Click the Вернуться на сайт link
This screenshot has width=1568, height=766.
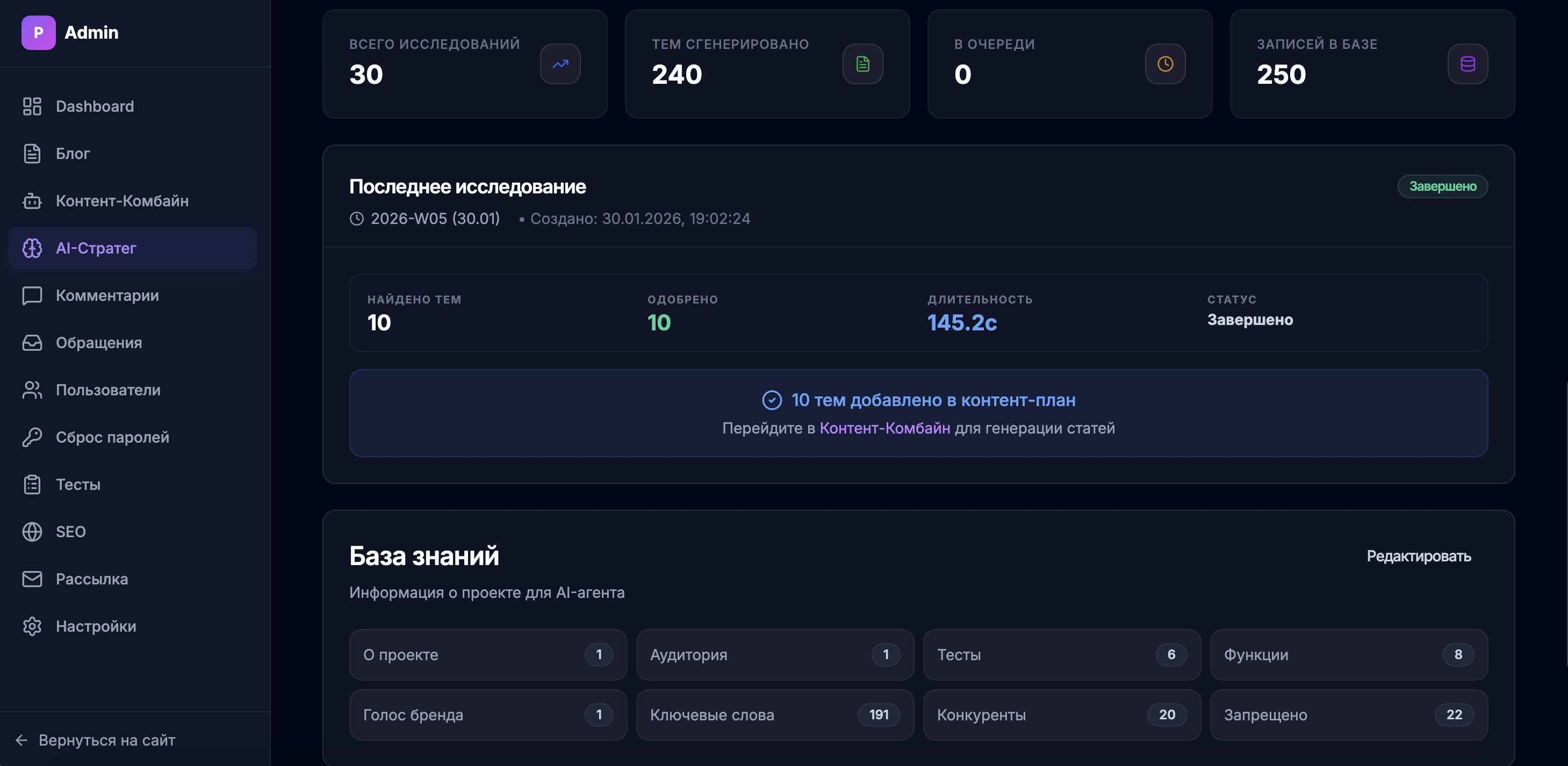pos(106,740)
